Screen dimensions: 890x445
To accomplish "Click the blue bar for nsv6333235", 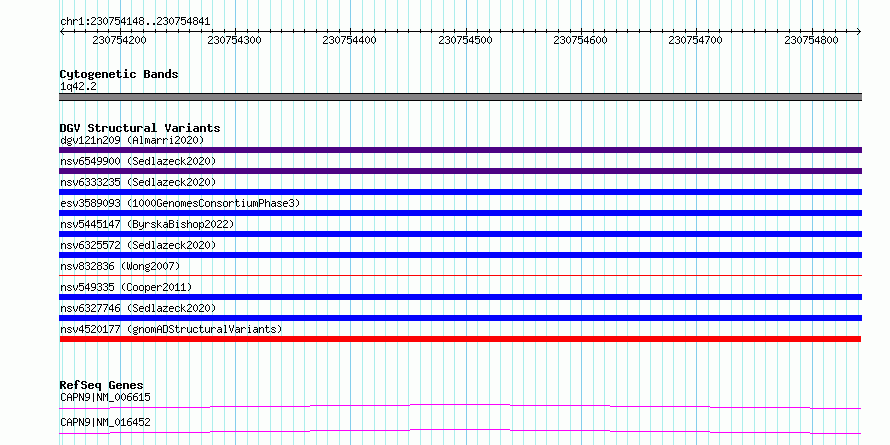I will [x=460, y=192].
